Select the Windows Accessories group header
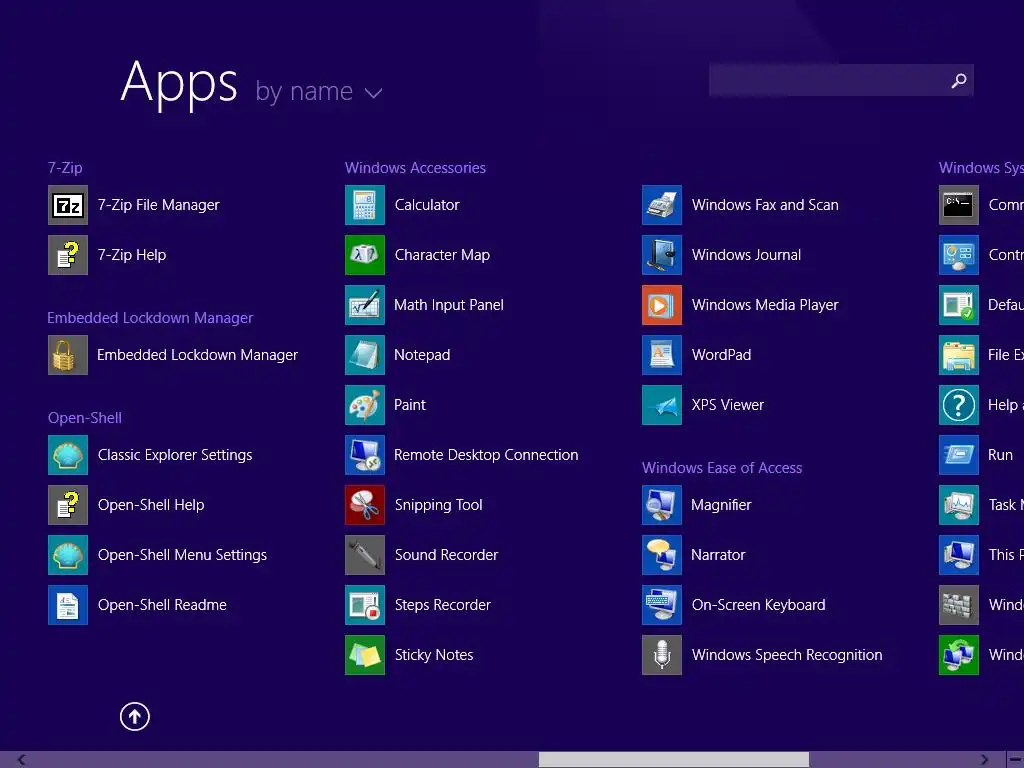Viewport: 1024px width, 768px height. click(x=415, y=168)
